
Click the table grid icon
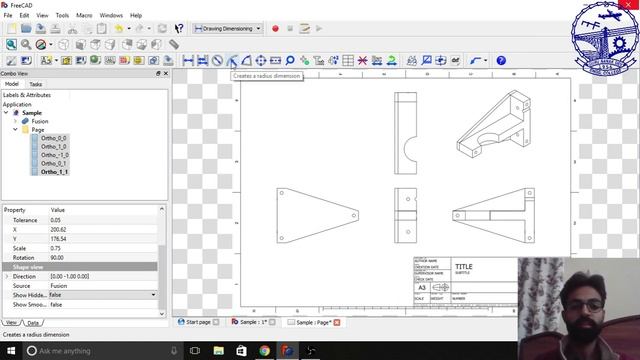coord(348,60)
